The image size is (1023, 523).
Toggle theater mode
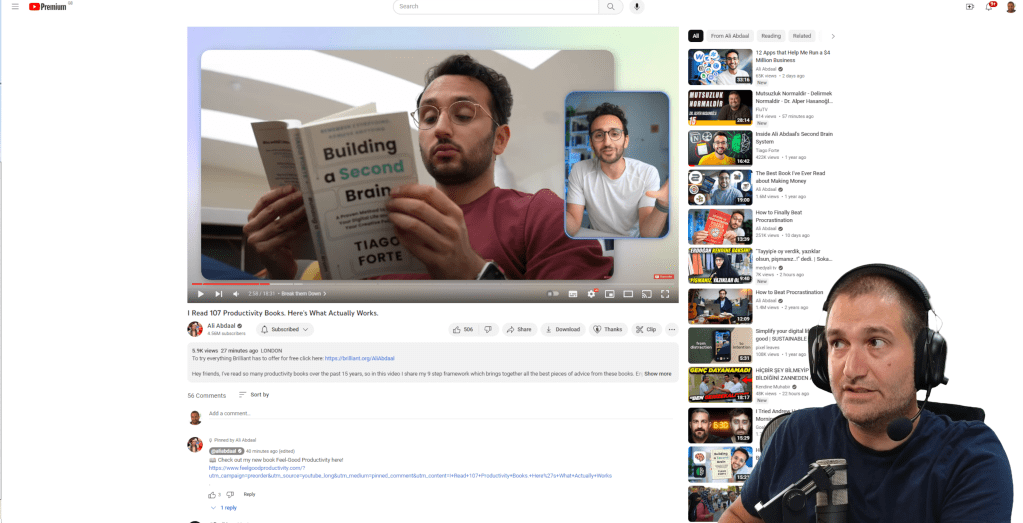click(x=628, y=294)
